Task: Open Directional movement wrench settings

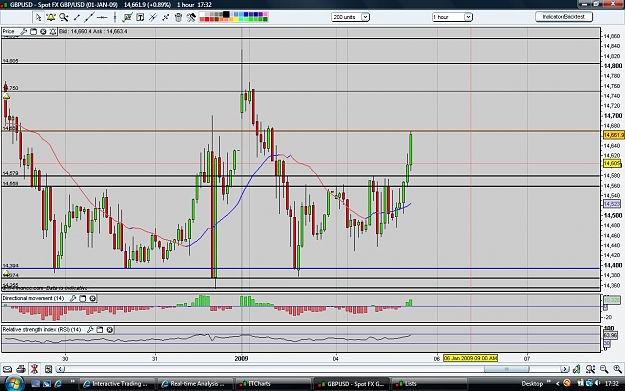Action: (73, 298)
